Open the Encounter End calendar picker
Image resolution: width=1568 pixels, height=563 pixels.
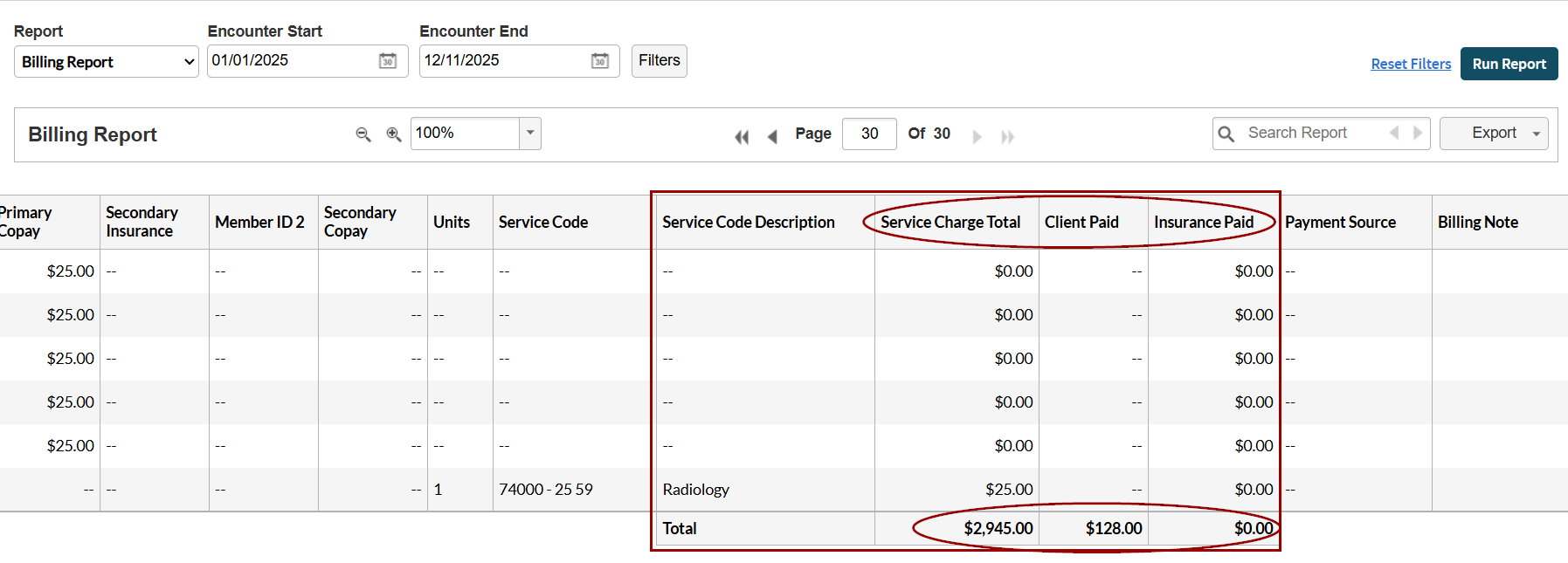tap(600, 61)
